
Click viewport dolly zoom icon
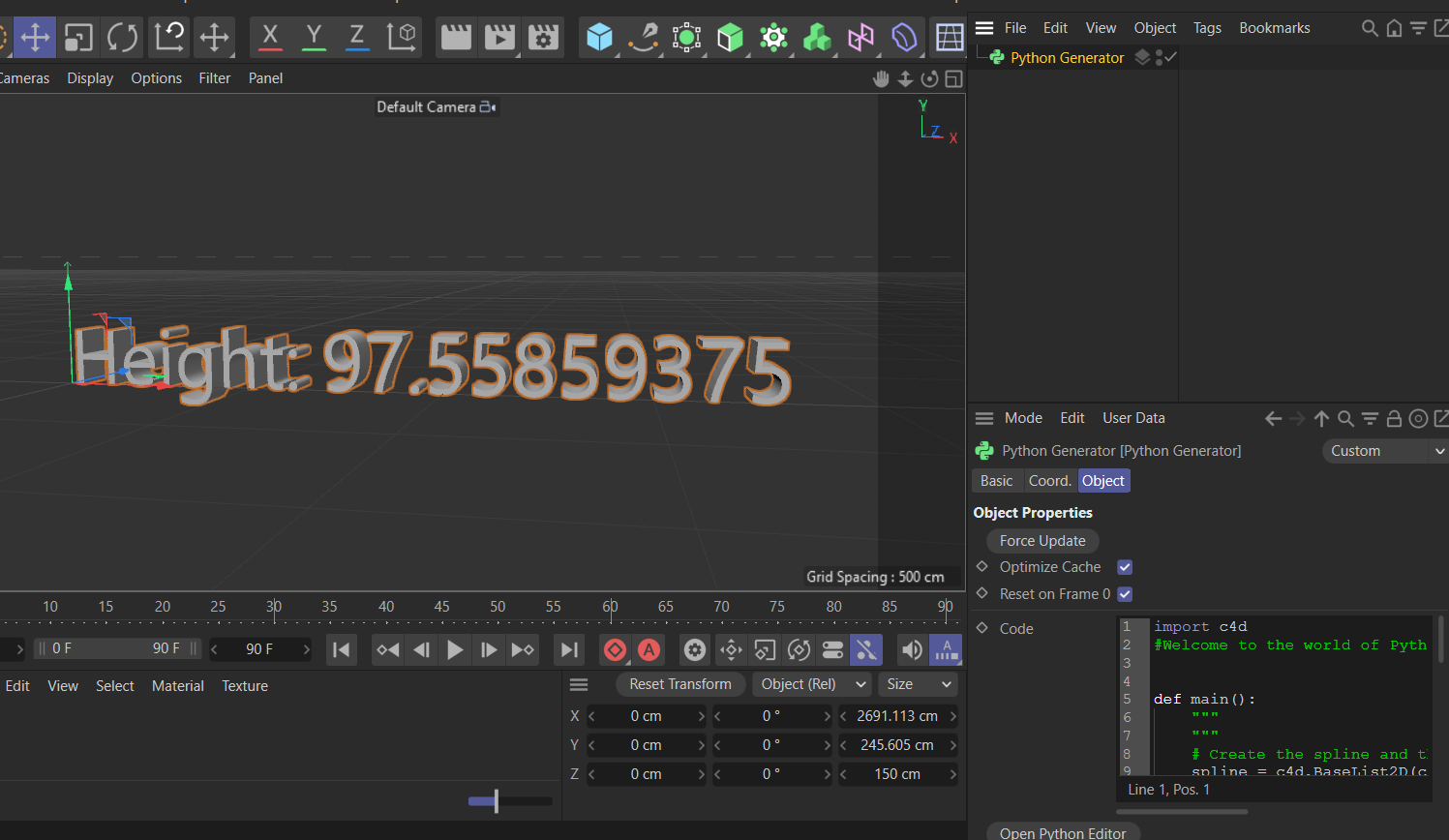(905, 79)
